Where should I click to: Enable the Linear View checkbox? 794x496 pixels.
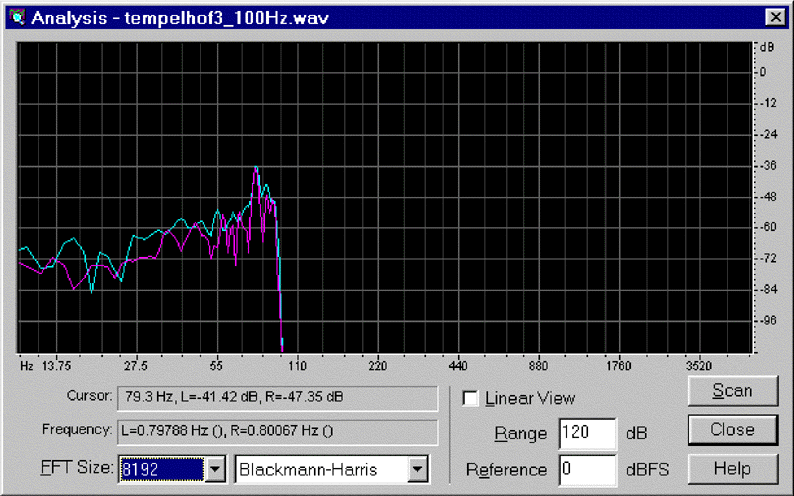pyautogui.click(x=470, y=399)
